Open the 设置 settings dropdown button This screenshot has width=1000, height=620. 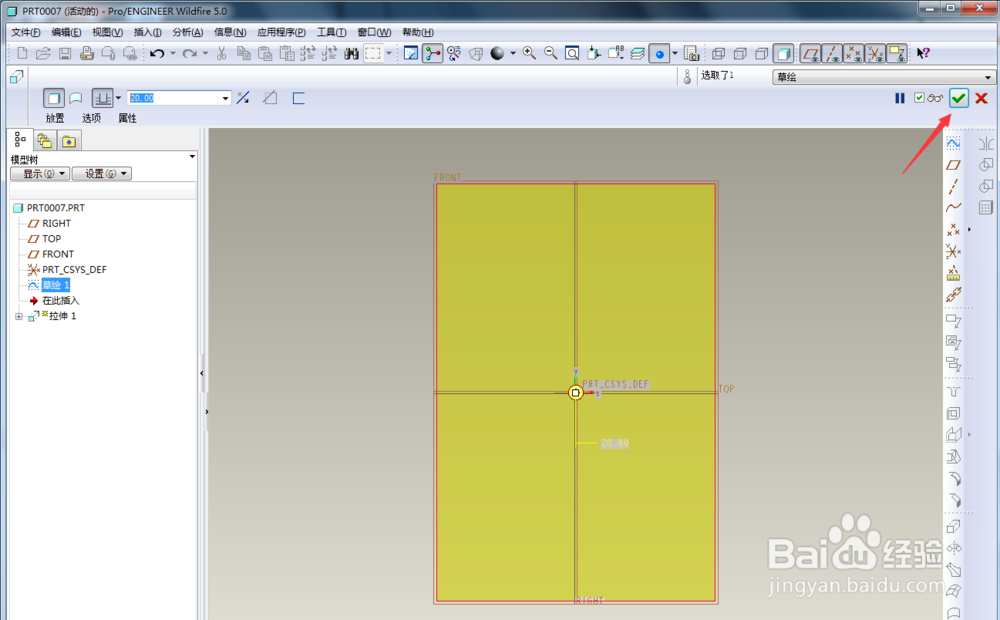[x=101, y=173]
